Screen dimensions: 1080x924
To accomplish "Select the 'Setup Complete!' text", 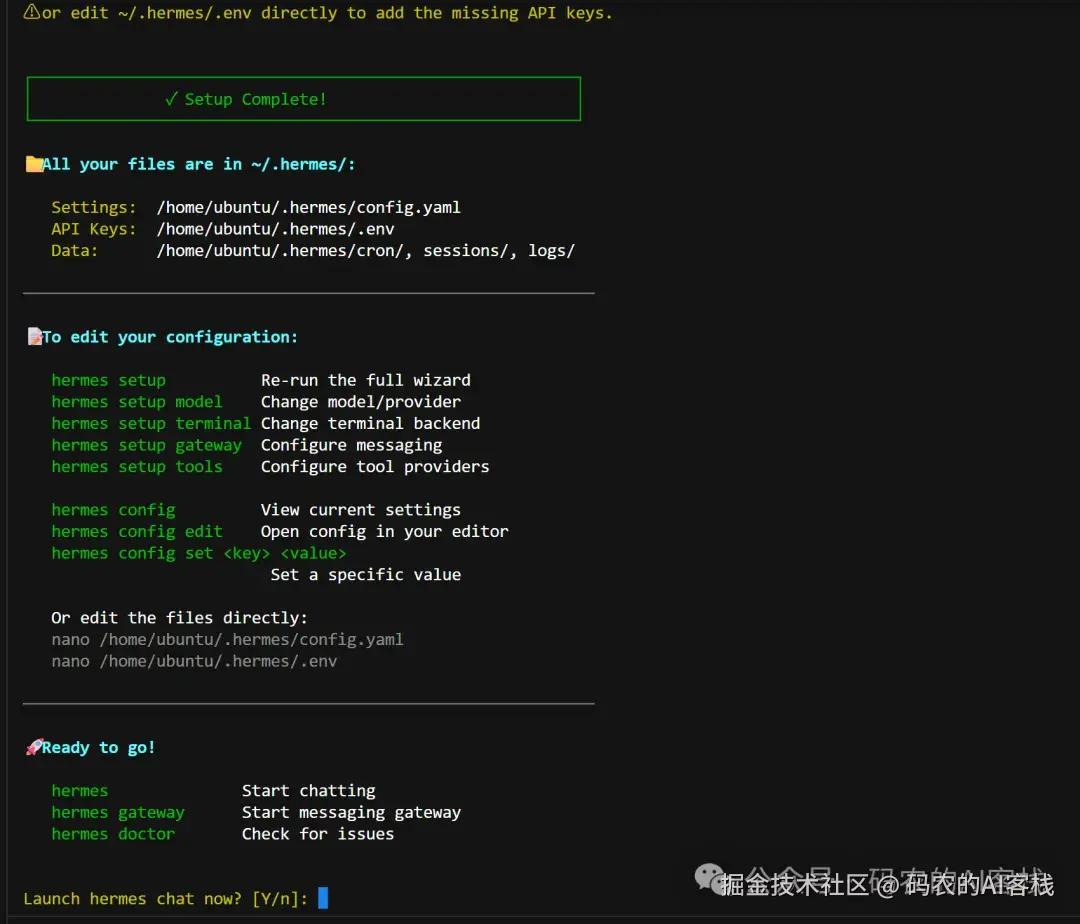I will click(x=256, y=99).
